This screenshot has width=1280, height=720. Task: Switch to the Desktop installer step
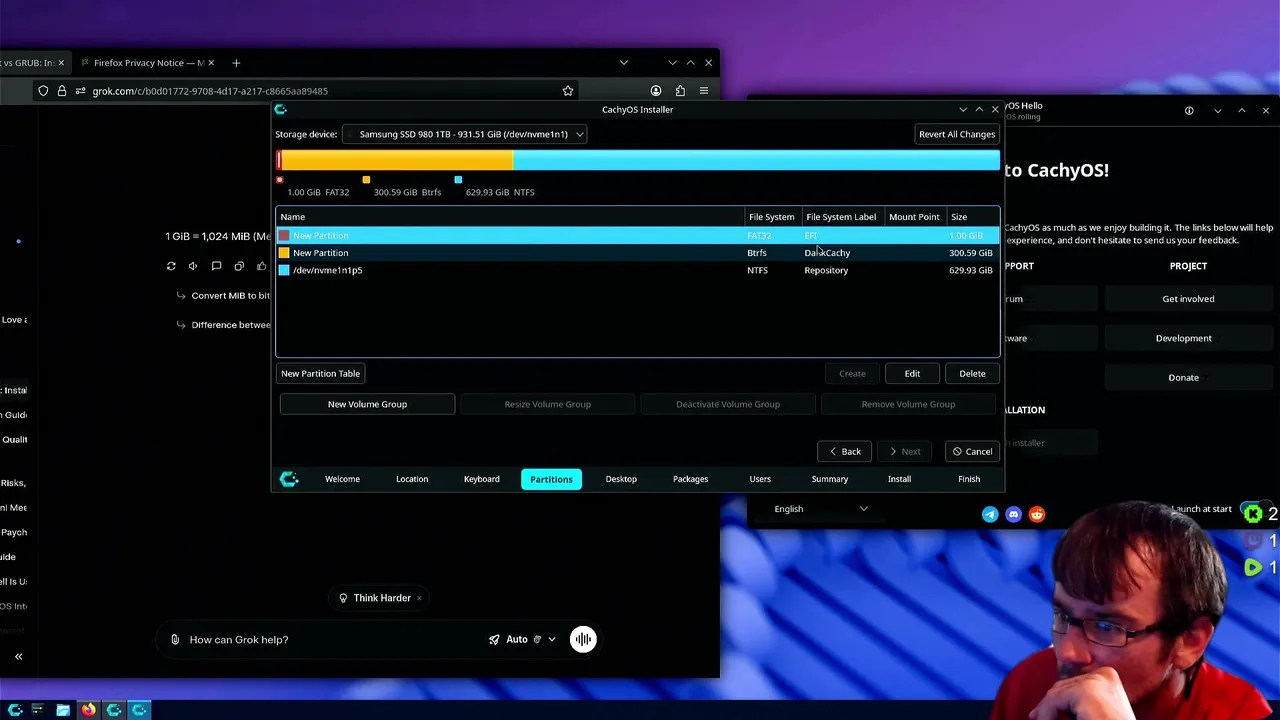tap(621, 479)
